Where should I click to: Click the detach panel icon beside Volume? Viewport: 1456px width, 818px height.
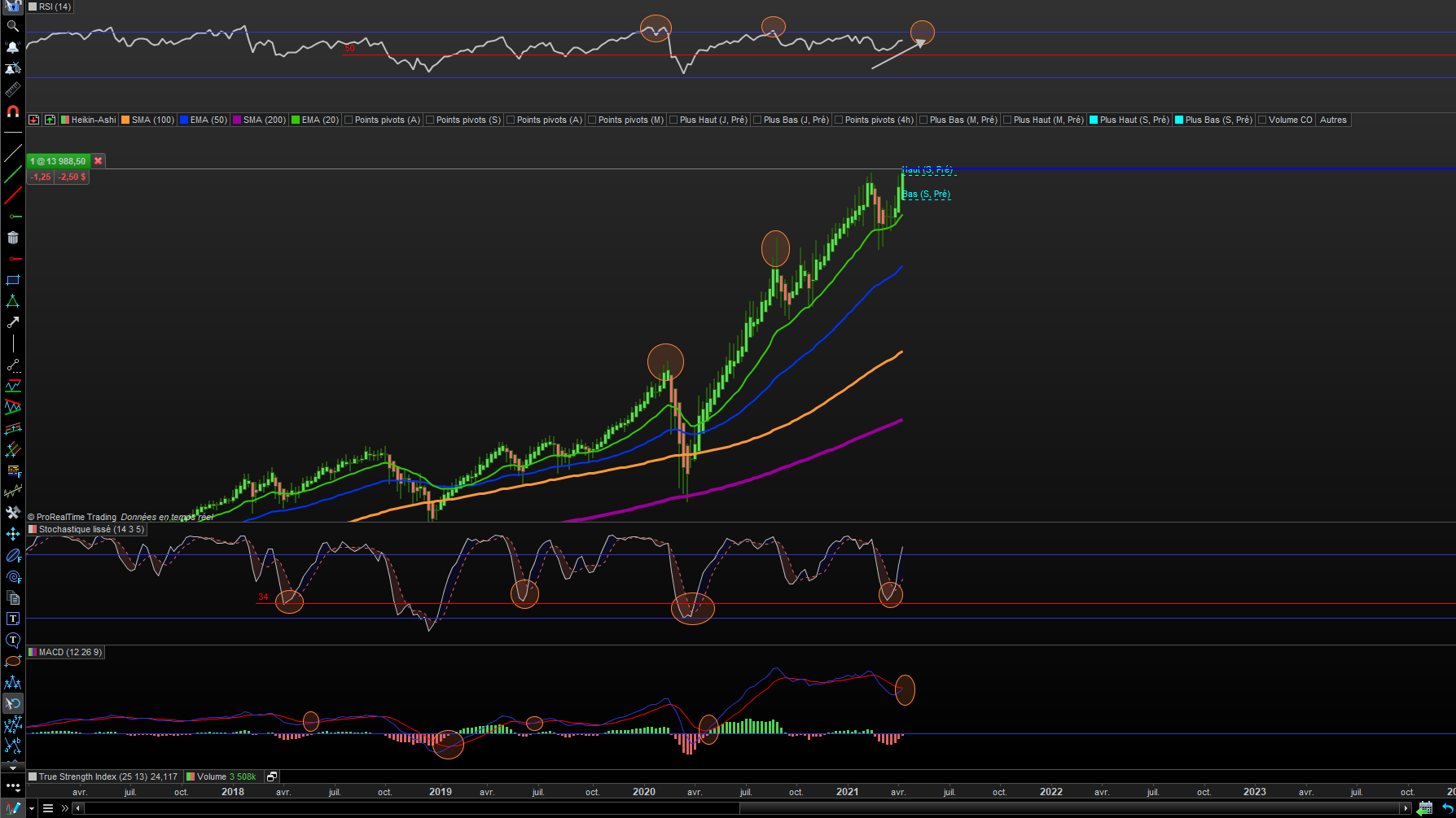[x=272, y=776]
